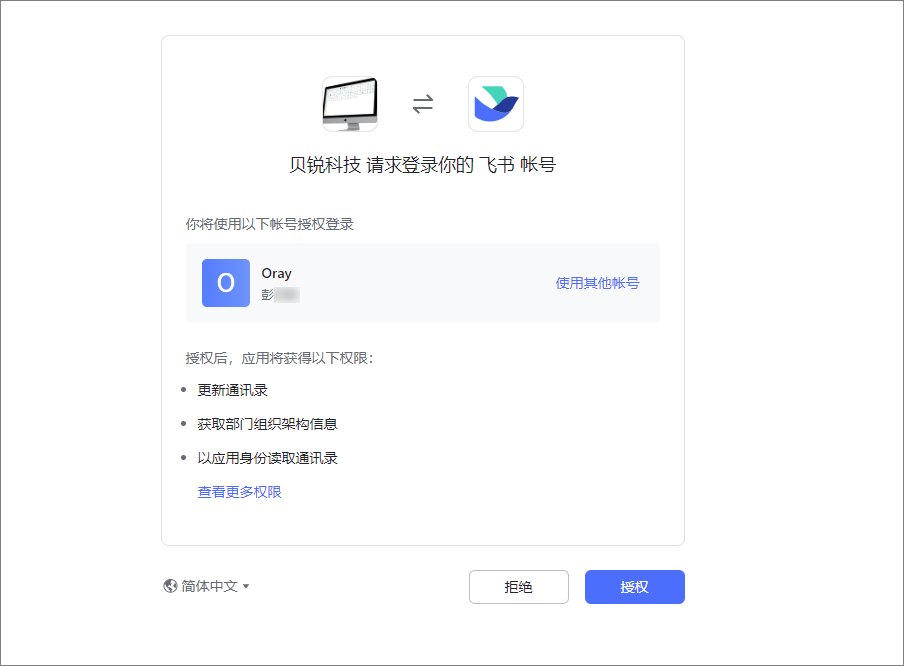Screen dimensions: 904x666
Task: Click the 拒绝 reject button
Action: pos(519,587)
